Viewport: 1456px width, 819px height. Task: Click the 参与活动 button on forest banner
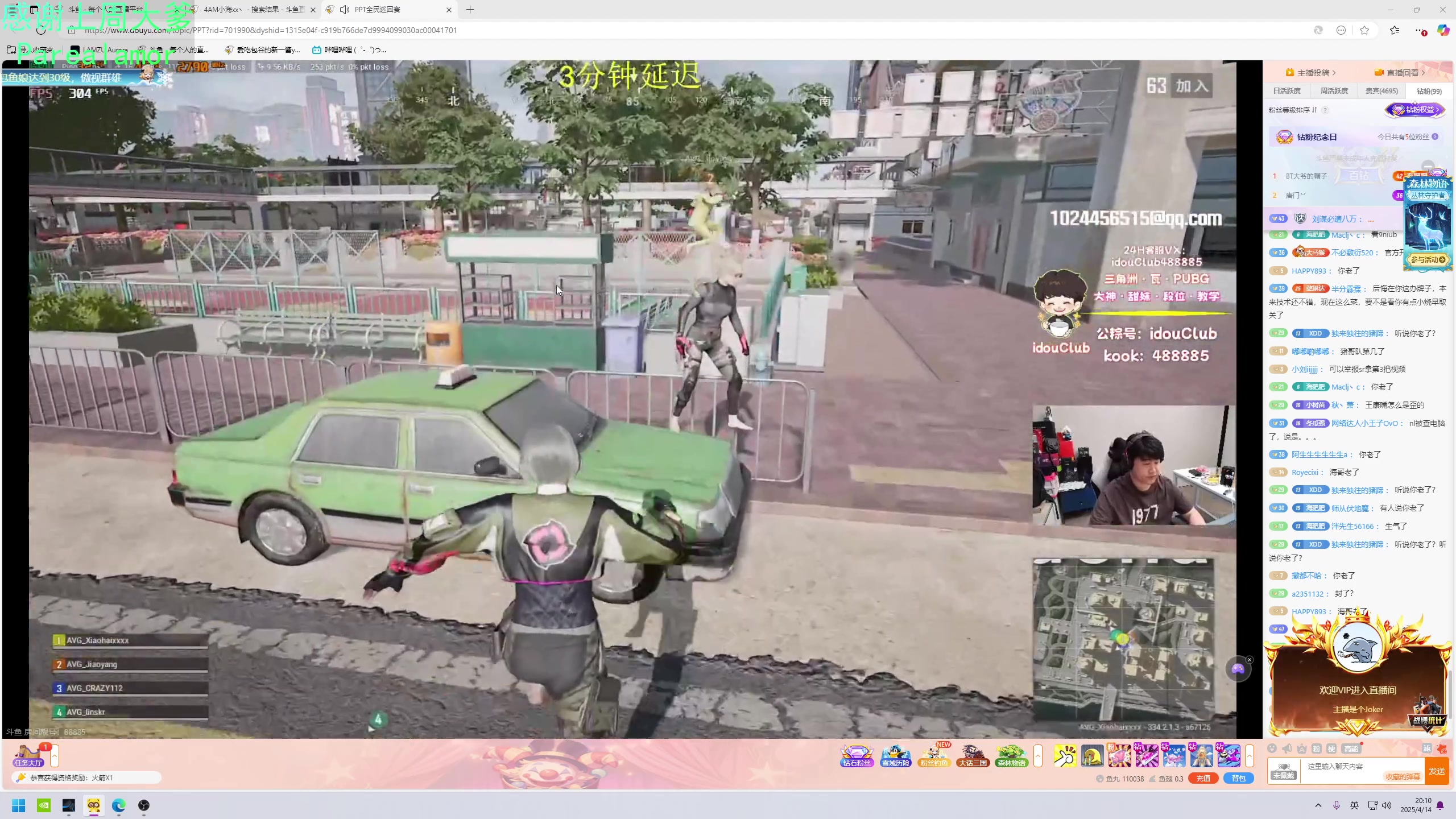click(1428, 259)
